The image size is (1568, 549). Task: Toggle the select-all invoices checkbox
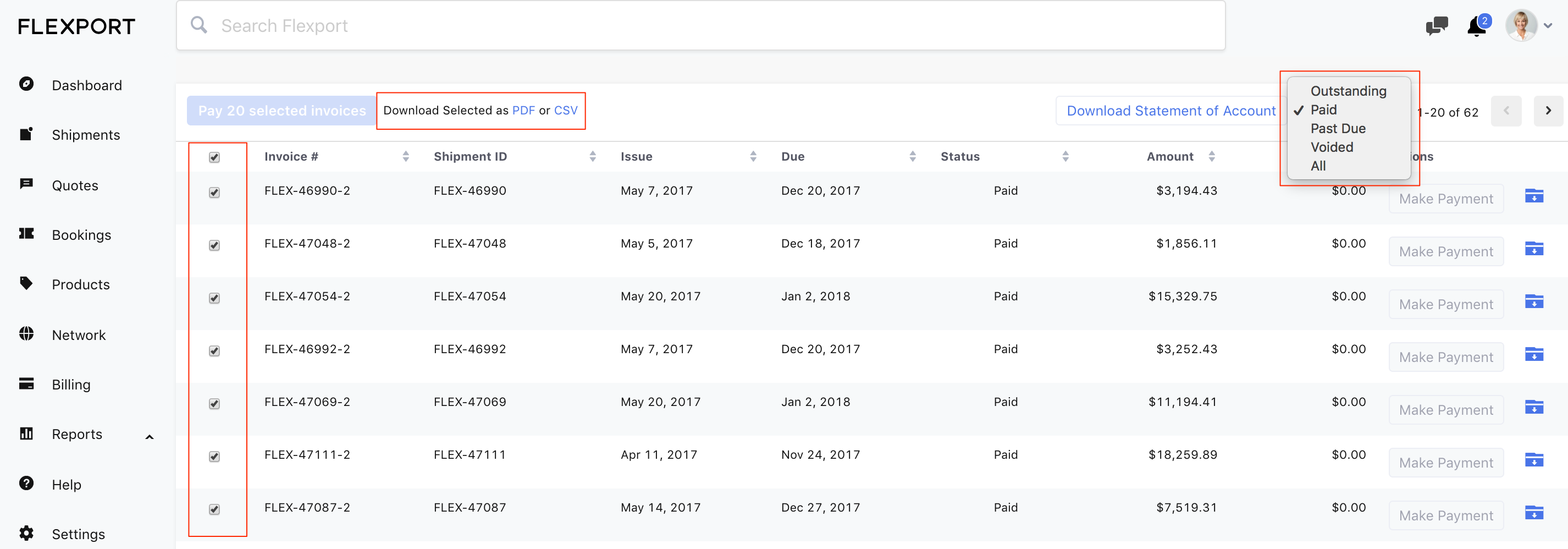coord(214,157)
